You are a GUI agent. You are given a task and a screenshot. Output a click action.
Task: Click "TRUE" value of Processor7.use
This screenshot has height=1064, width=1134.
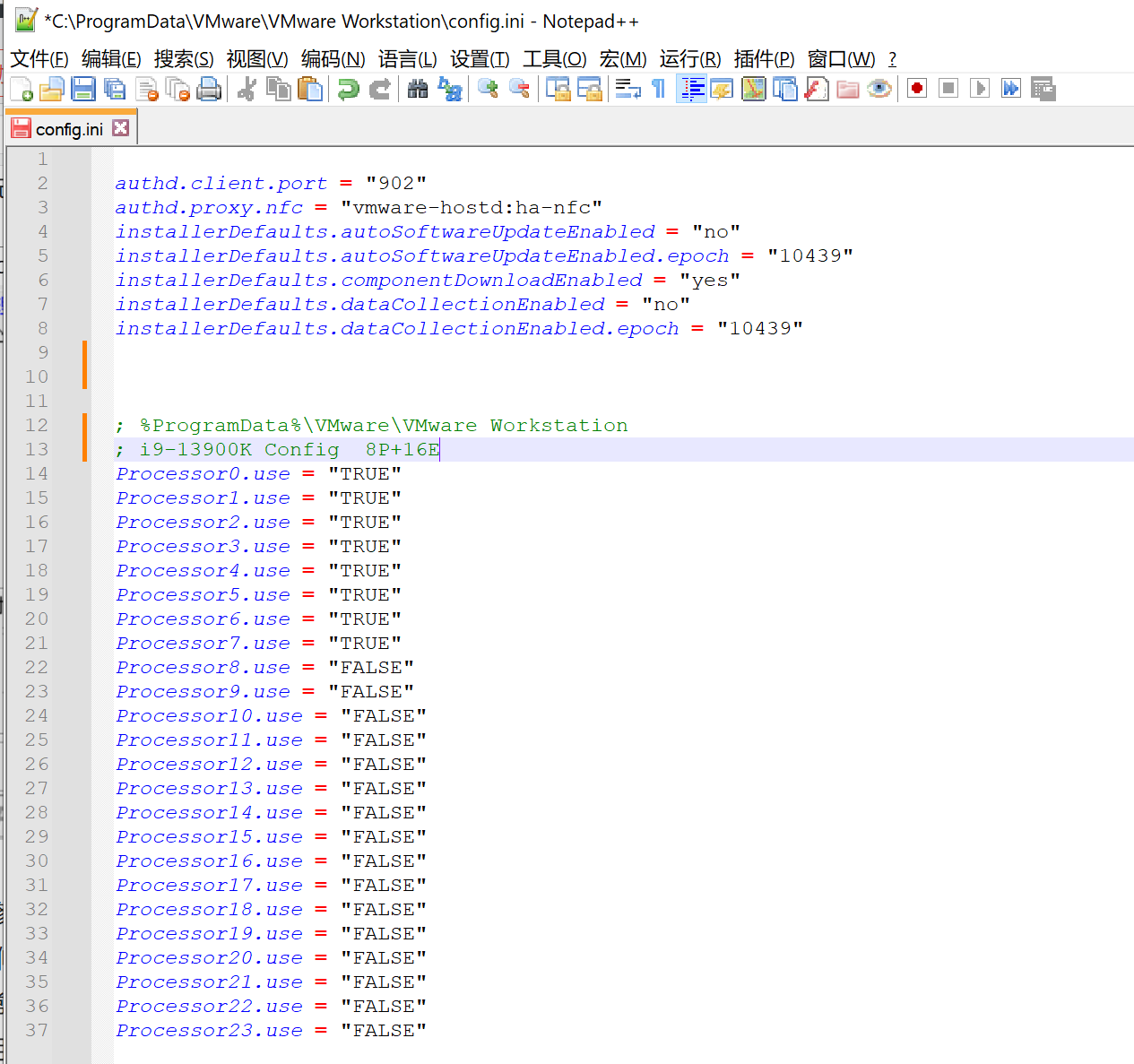tap(365, 643)
